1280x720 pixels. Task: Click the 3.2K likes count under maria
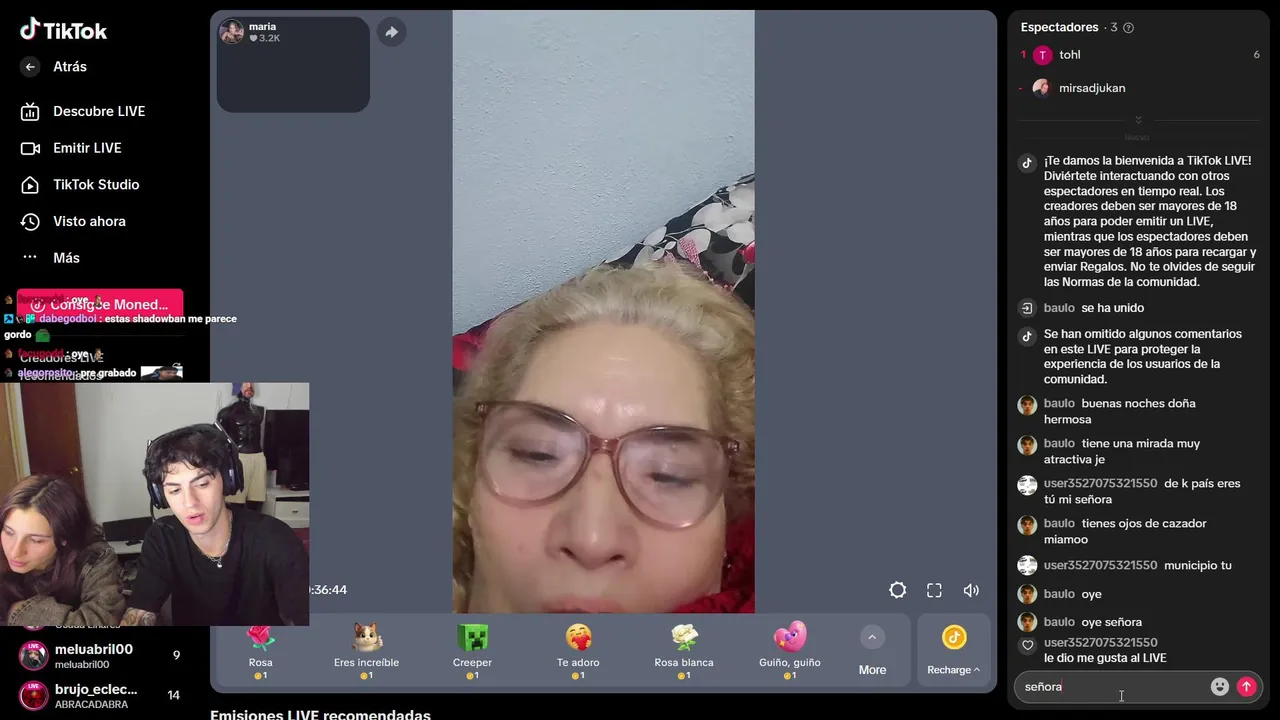pyautogui.click(x=265, y=38)
